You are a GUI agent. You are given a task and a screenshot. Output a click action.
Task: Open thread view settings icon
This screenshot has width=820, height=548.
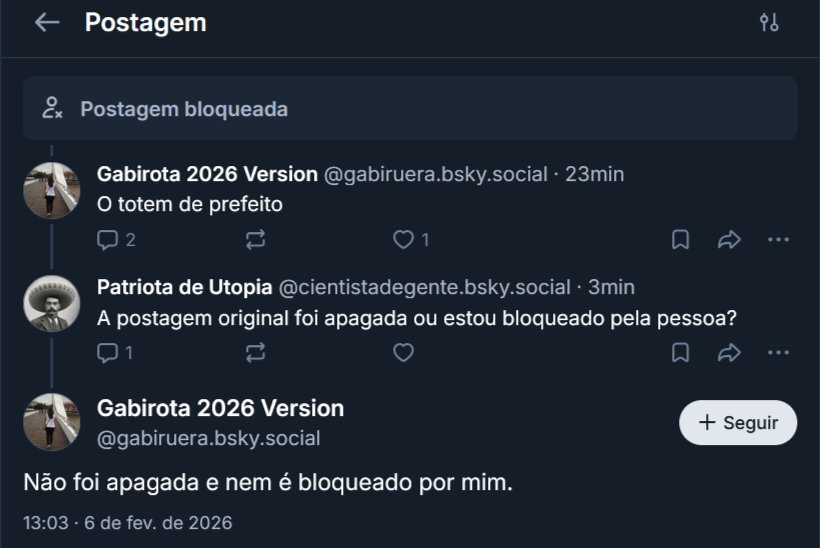[x=768, y=23]
